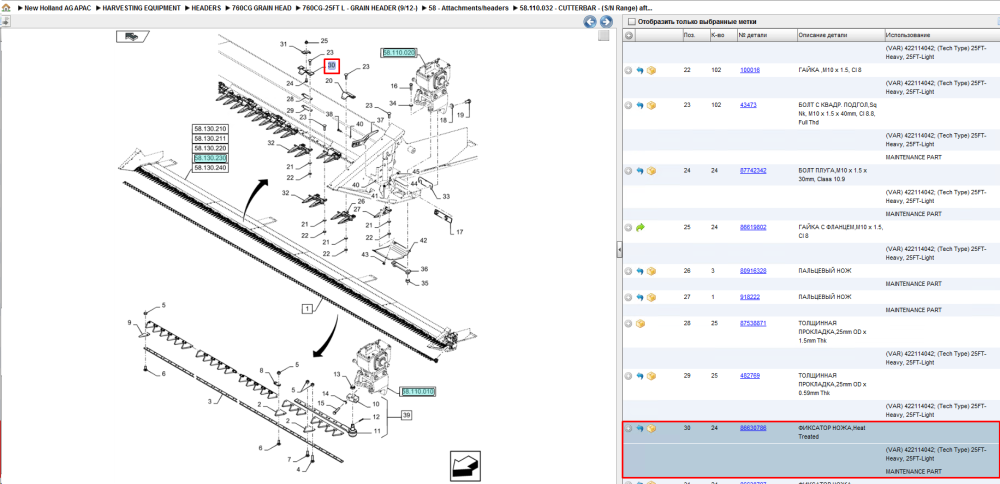Screen dimensions: 1000x484
Task: Click the blue arrow icon in row 22
Action: (x=640, y=70)
